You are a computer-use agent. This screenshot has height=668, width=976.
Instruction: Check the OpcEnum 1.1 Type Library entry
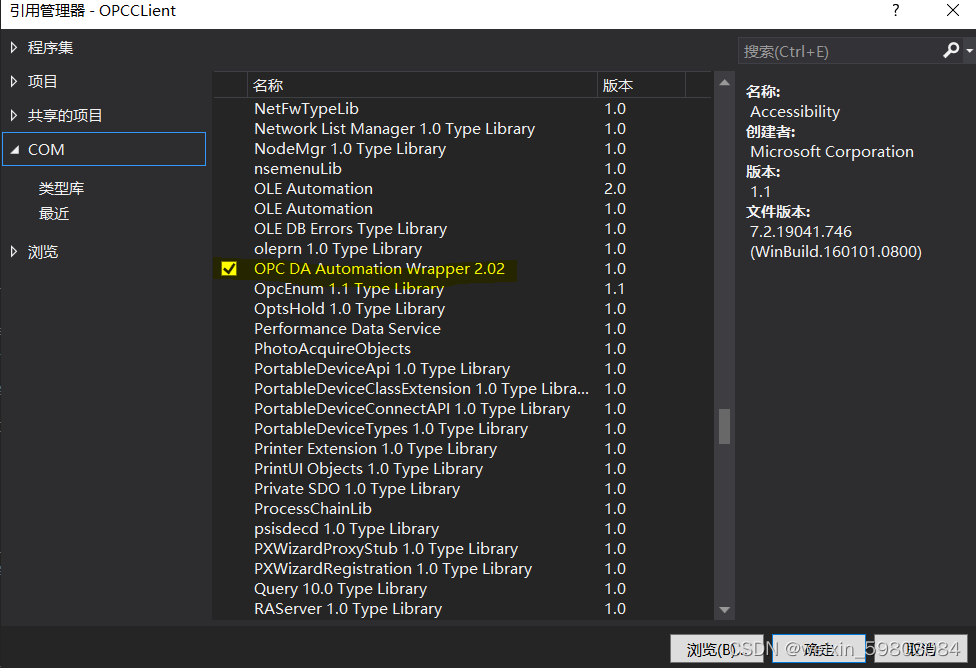pyautogui.click(x=229, y=288)
